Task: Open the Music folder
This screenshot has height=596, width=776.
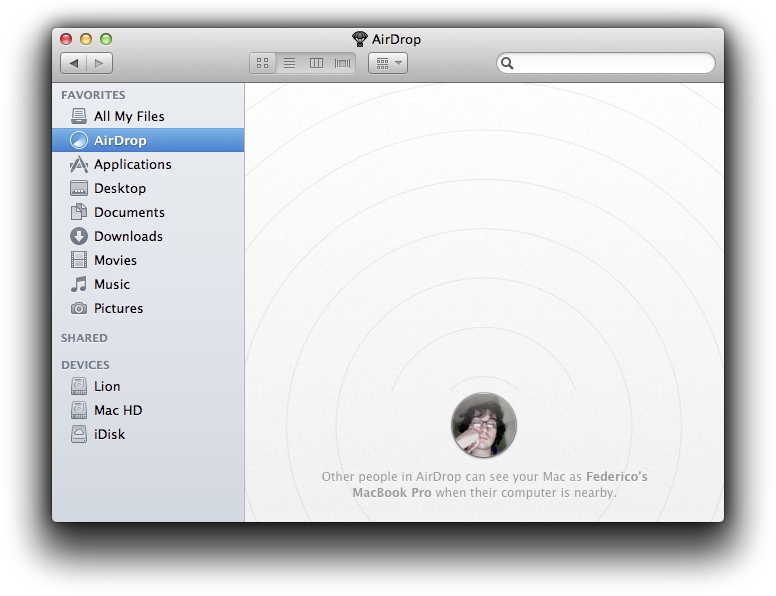Action: tap(148, 284)
